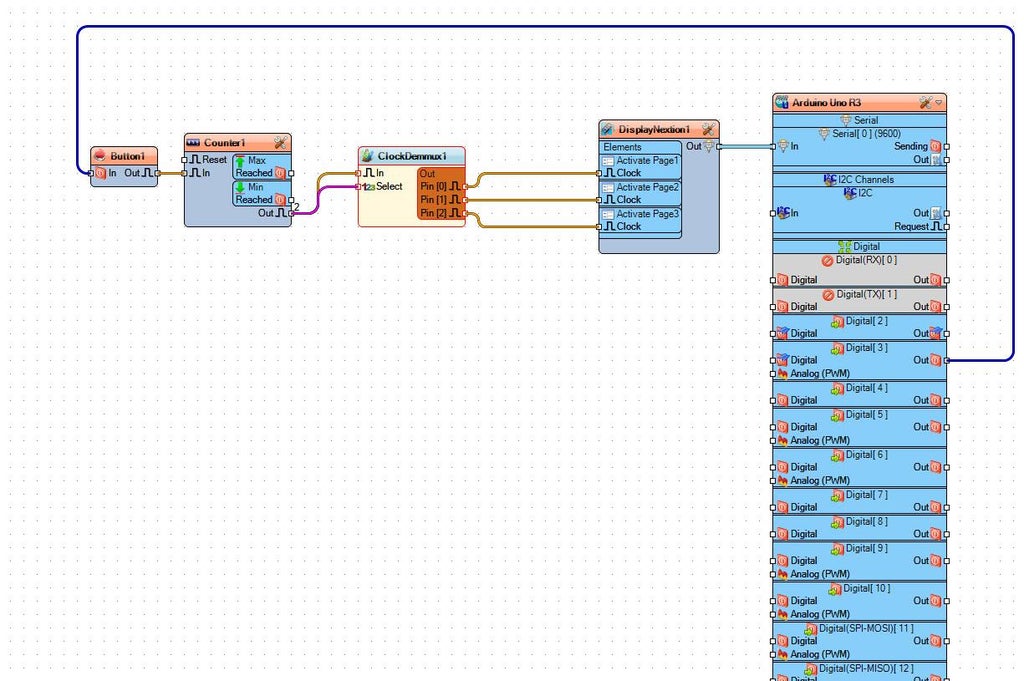Image resolution: width=1024 pixels, height=681 pixels.
Task: Click the Digital[ 2 ] Out pin
Action: (947, 334)
